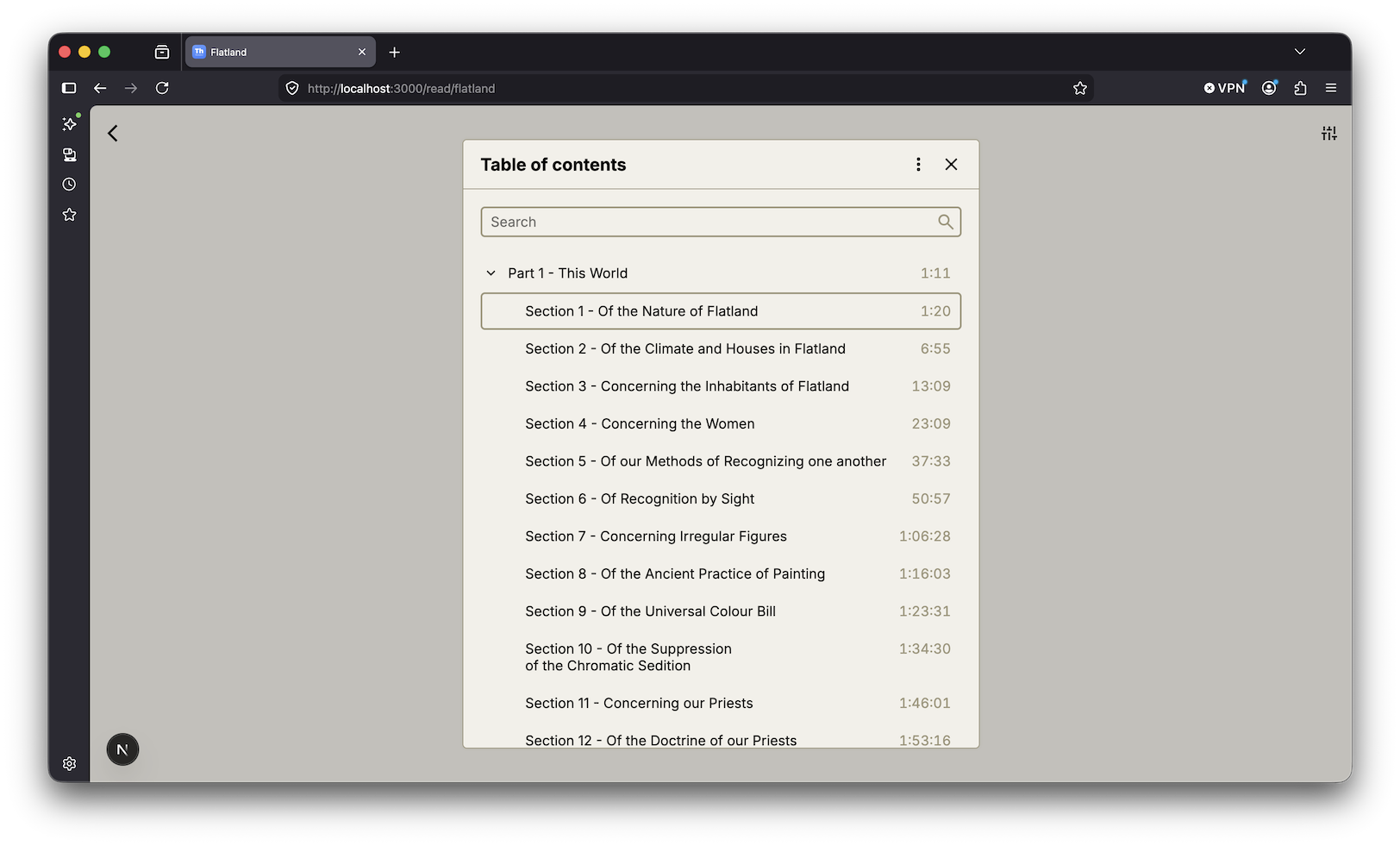
Task: Open the recent browsing view icon
Action: pyautogui.click(x=162, y=53)
